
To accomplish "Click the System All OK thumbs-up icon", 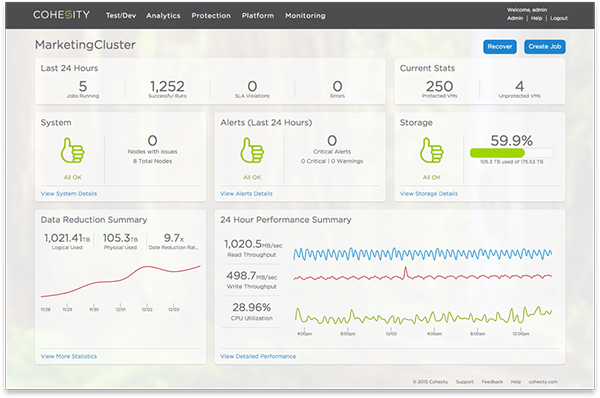I will 72,150.
